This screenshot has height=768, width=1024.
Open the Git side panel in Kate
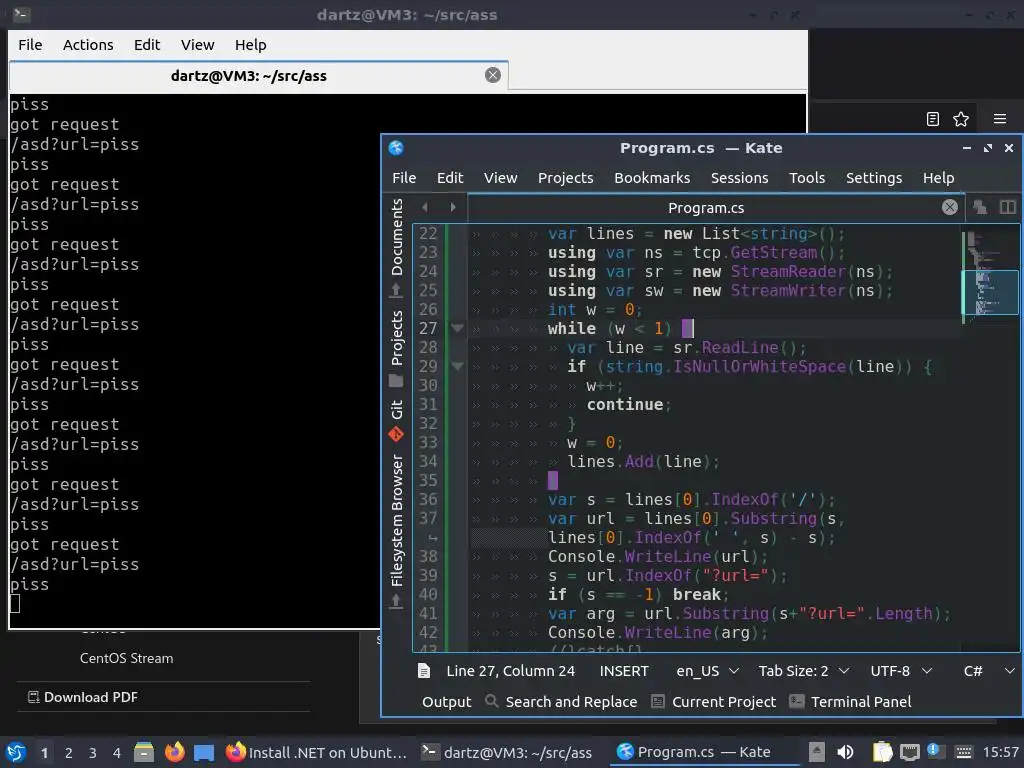point(396,421)
